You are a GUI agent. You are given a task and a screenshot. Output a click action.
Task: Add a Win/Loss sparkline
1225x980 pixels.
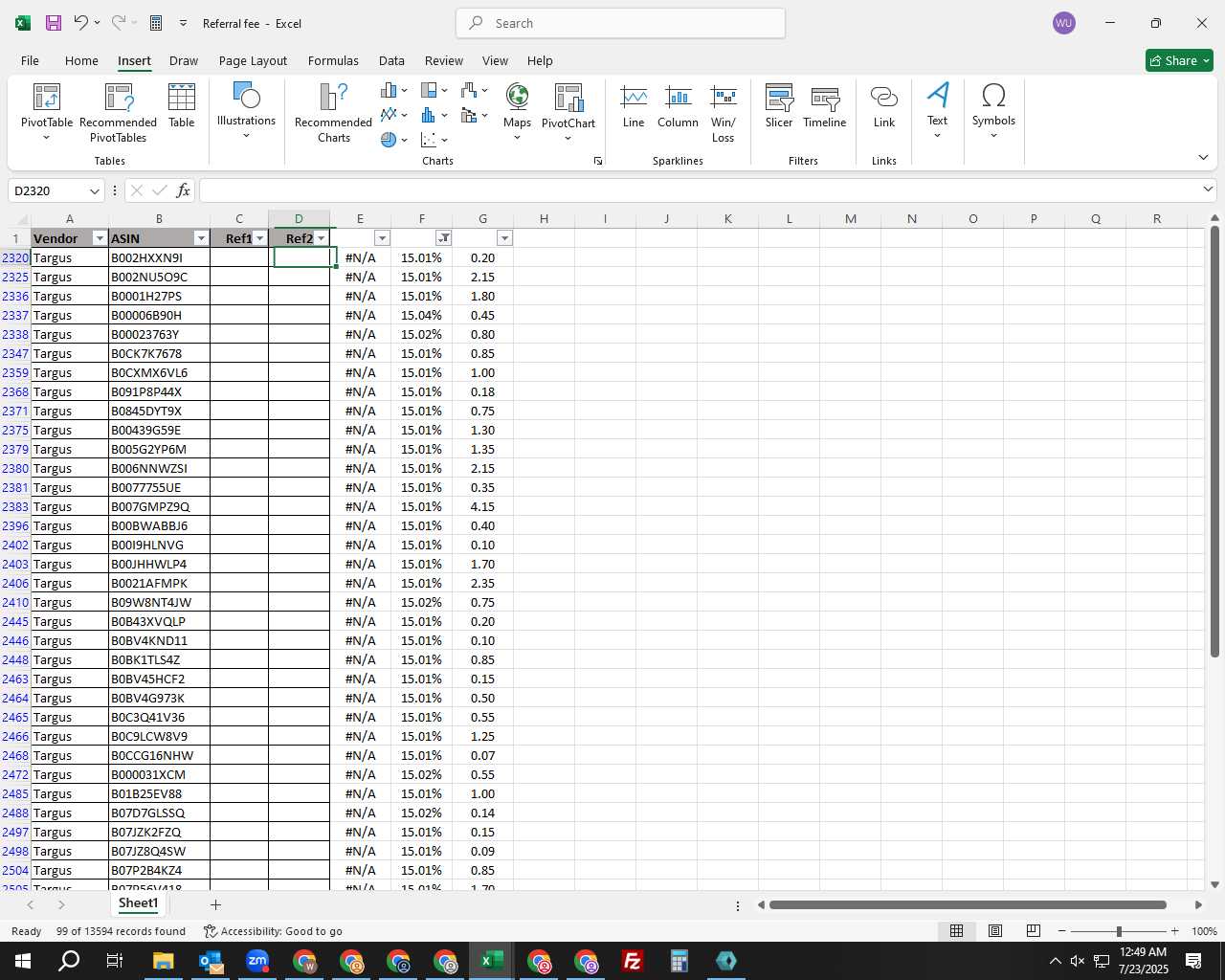coord(724,113)
